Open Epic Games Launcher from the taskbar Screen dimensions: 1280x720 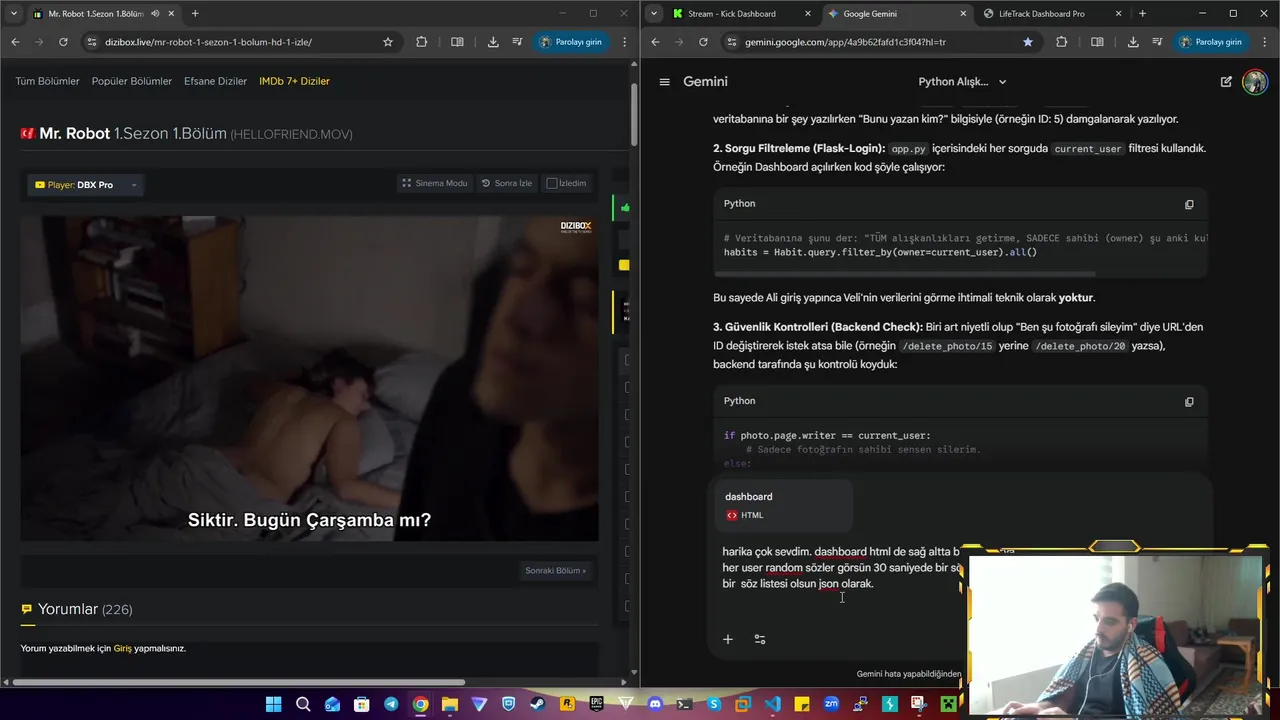point(596,705)
